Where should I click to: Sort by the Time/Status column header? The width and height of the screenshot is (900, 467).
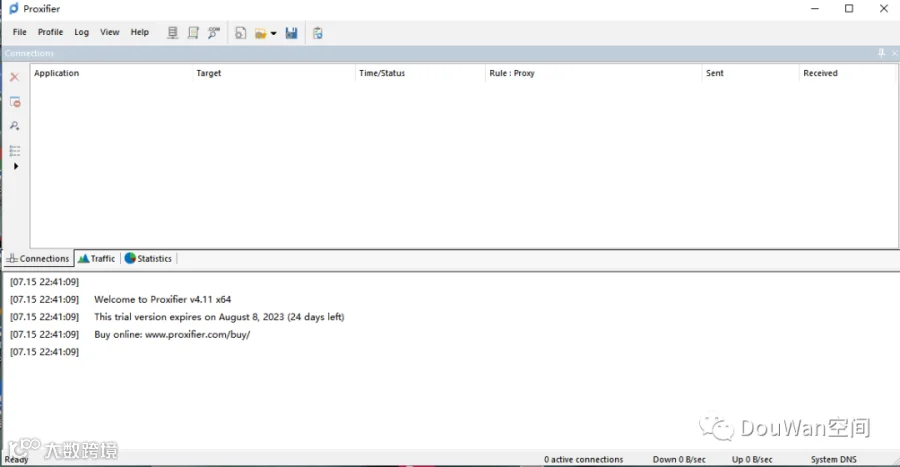click(420, 73)
